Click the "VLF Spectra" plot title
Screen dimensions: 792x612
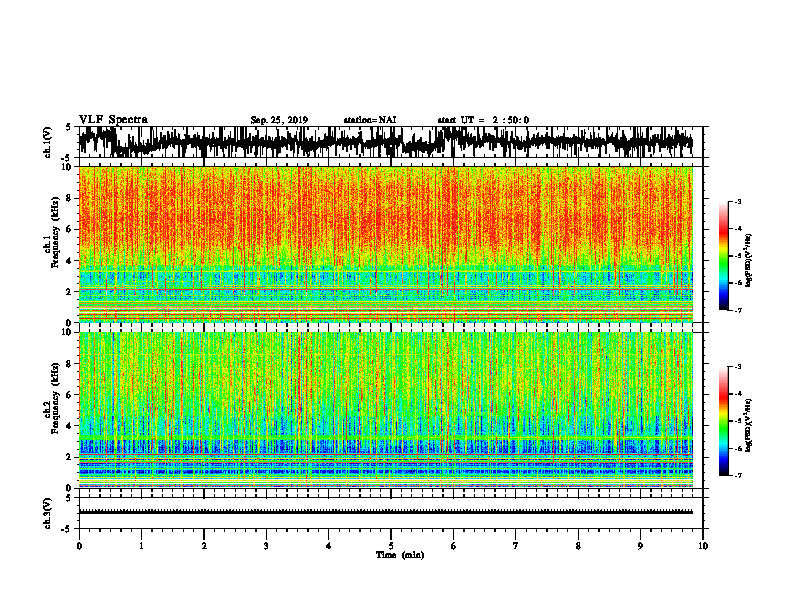pyautogui.click(x=113, y=120)
